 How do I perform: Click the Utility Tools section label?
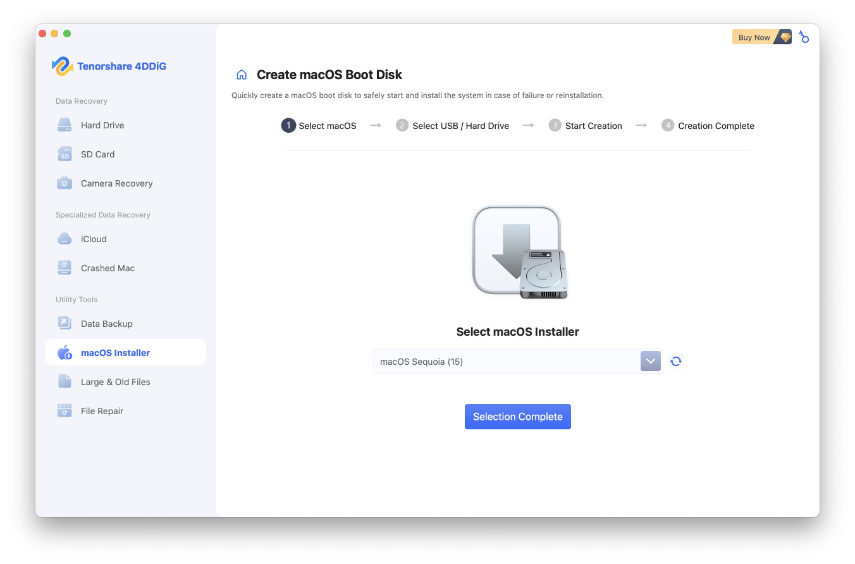76,299
